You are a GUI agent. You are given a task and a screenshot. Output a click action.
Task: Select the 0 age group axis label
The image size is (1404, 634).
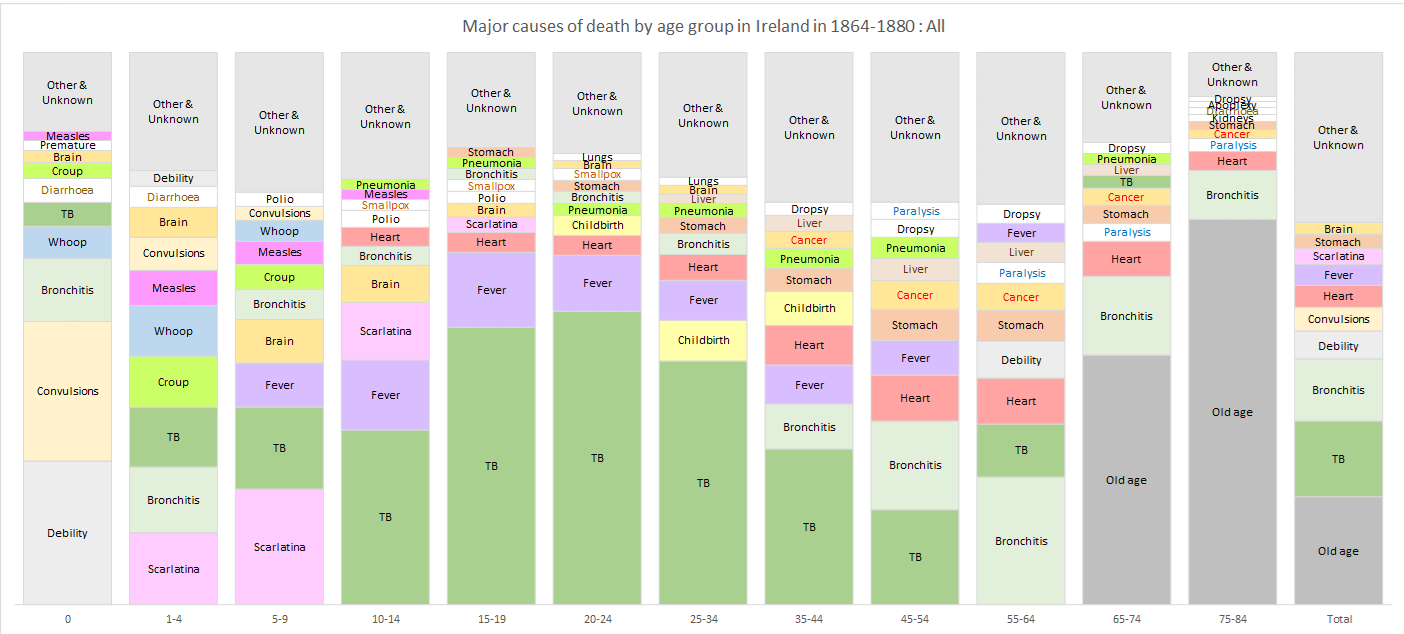[67, 618]
